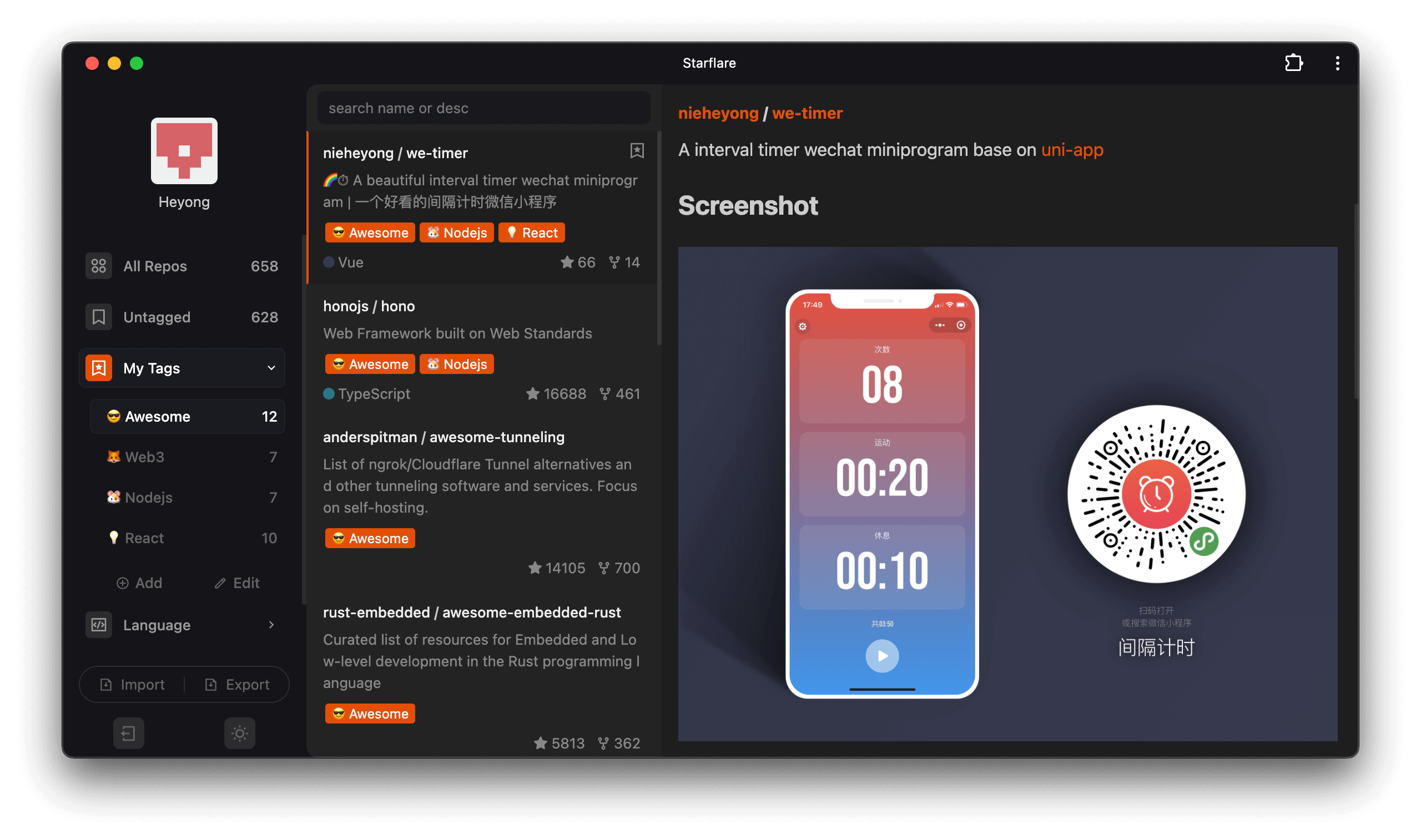Click the Heyong avatar image

(x=184, y=150)
